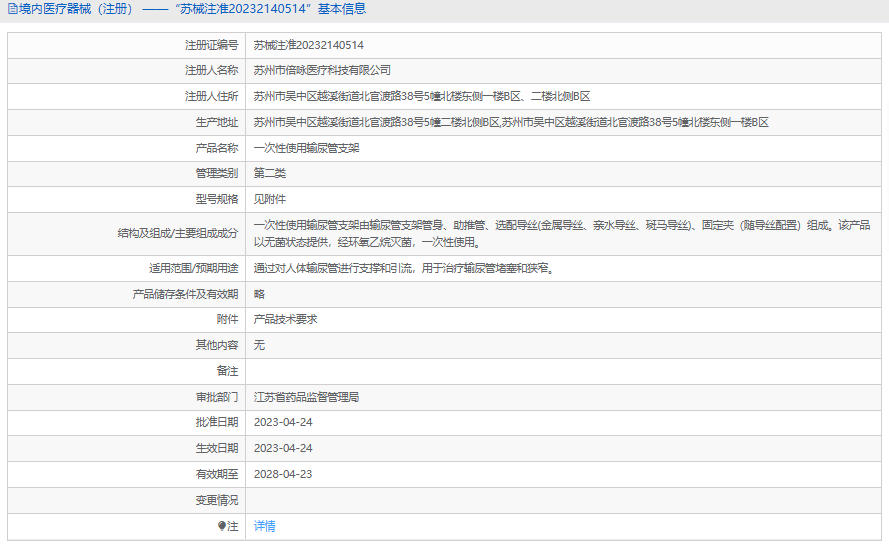Click the 注册人名称 label
Screen dimensions: 889x545
click(x=211, y=70)
